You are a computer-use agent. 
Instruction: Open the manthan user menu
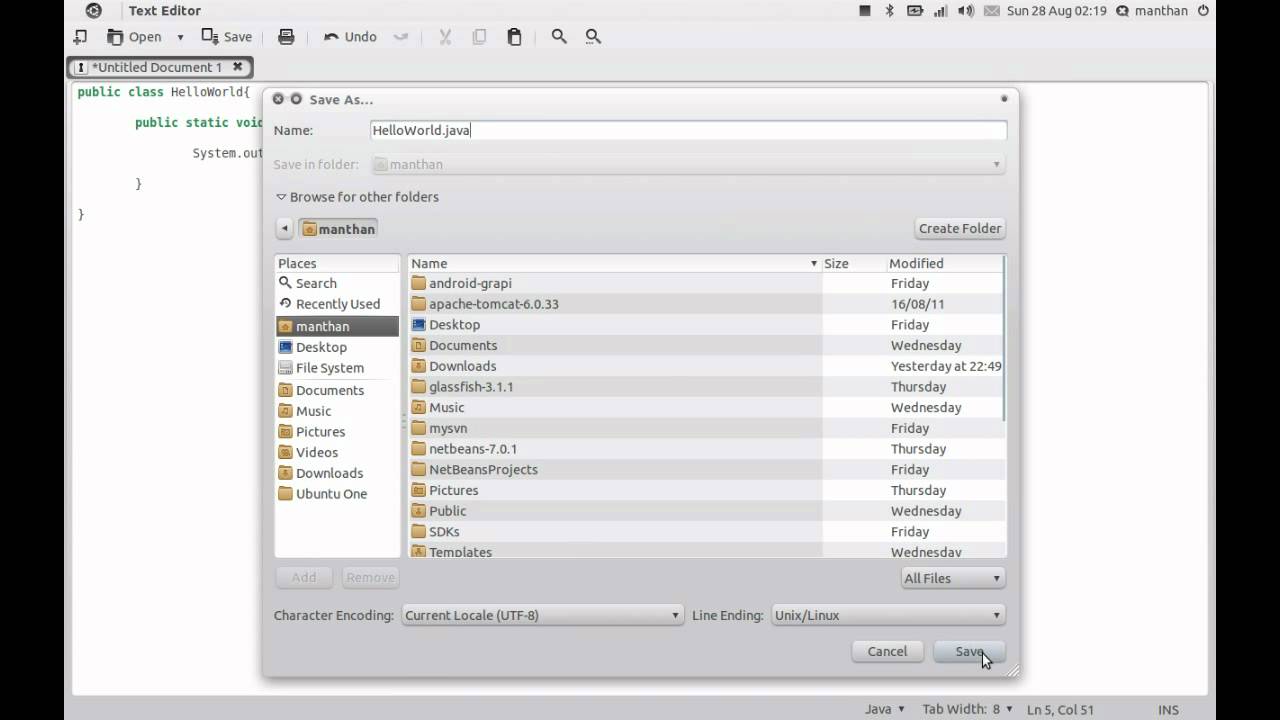(1151, 11)
